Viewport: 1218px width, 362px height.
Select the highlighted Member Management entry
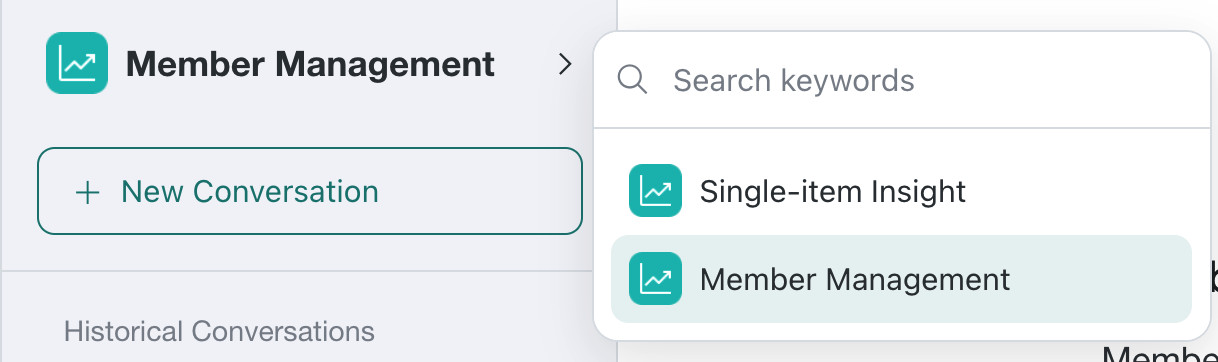pyautogui.click(x=901, y=279)
